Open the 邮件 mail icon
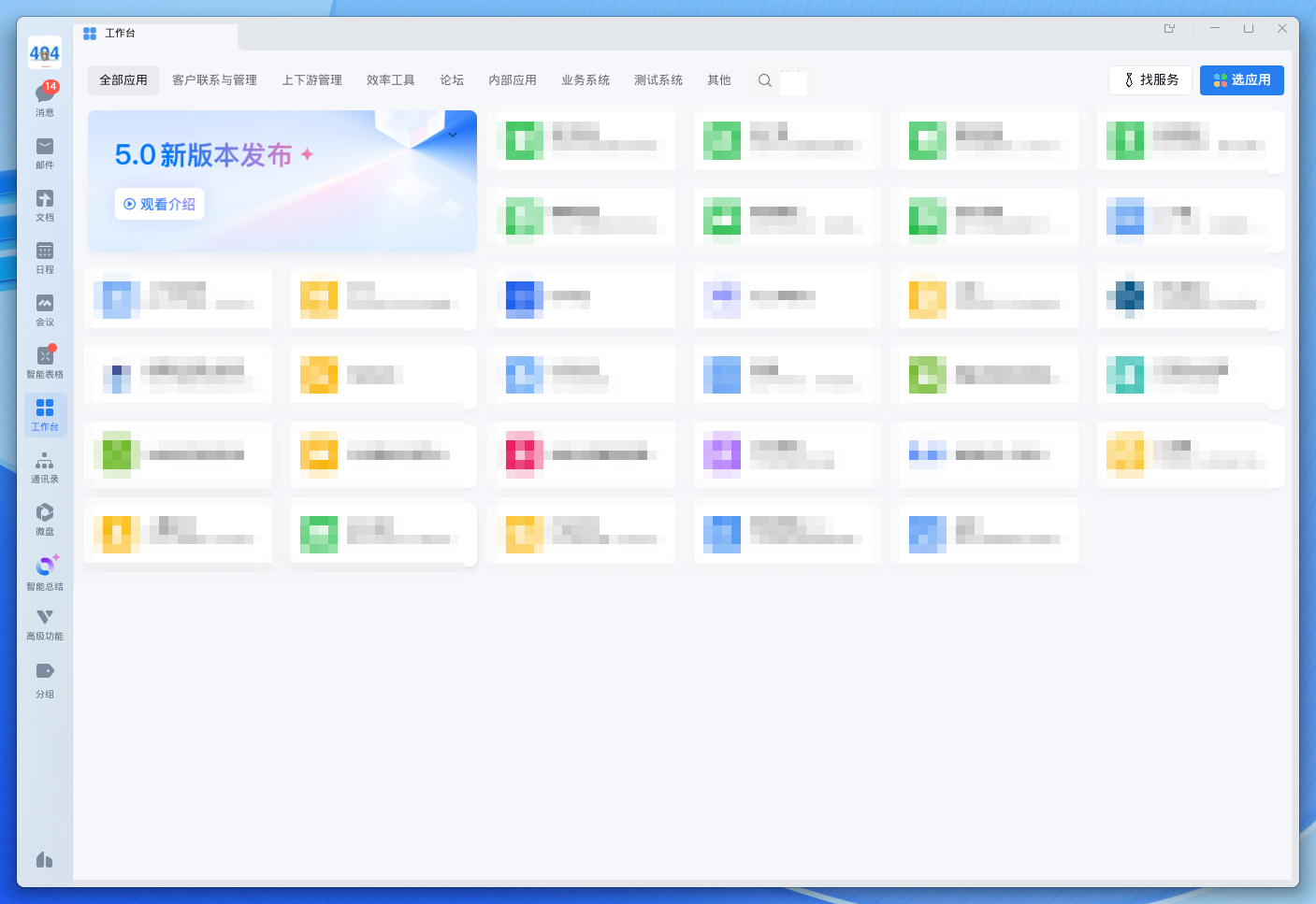The height and width of the screenshot is (904, 1316). point(45,152)
